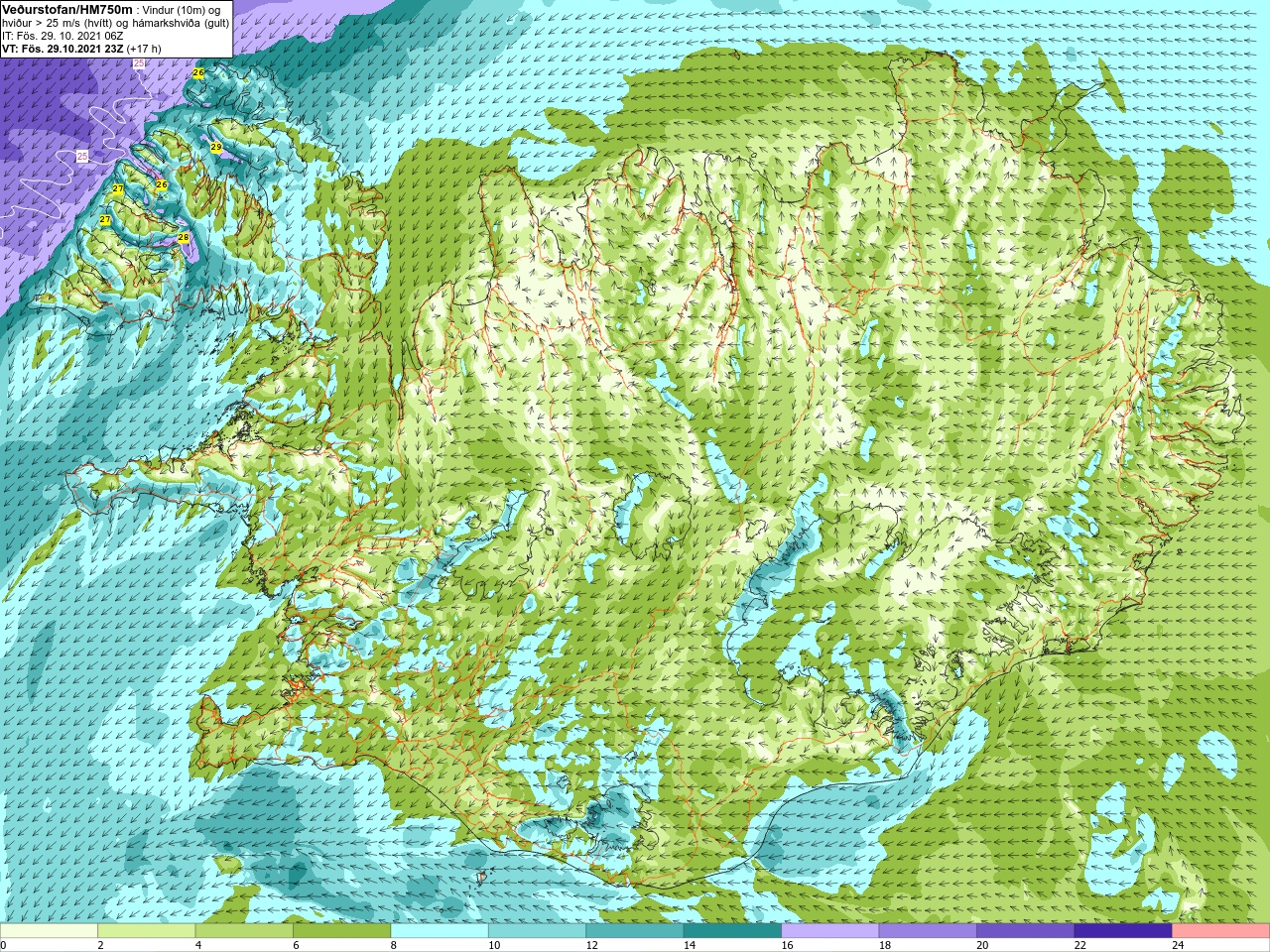
Task: Select the medium green 4–6 legend swatch
Action: pos(244,931)
